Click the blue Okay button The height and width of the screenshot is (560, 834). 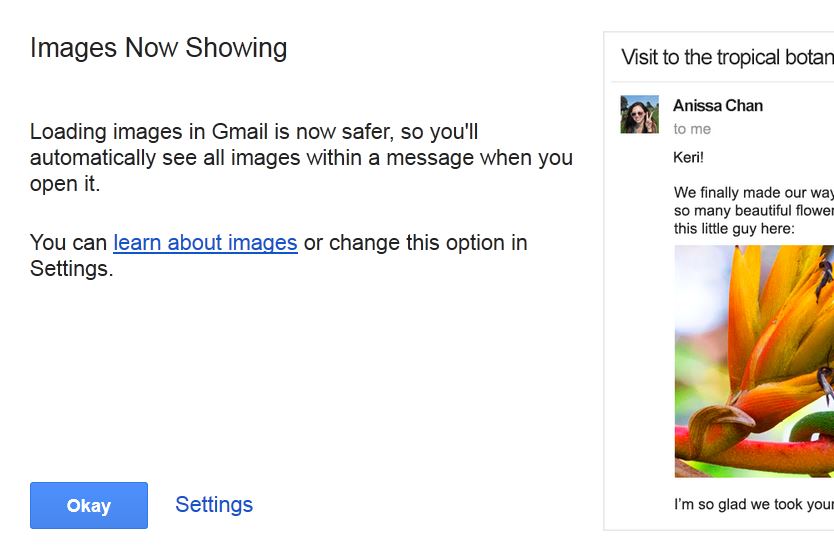89,505
